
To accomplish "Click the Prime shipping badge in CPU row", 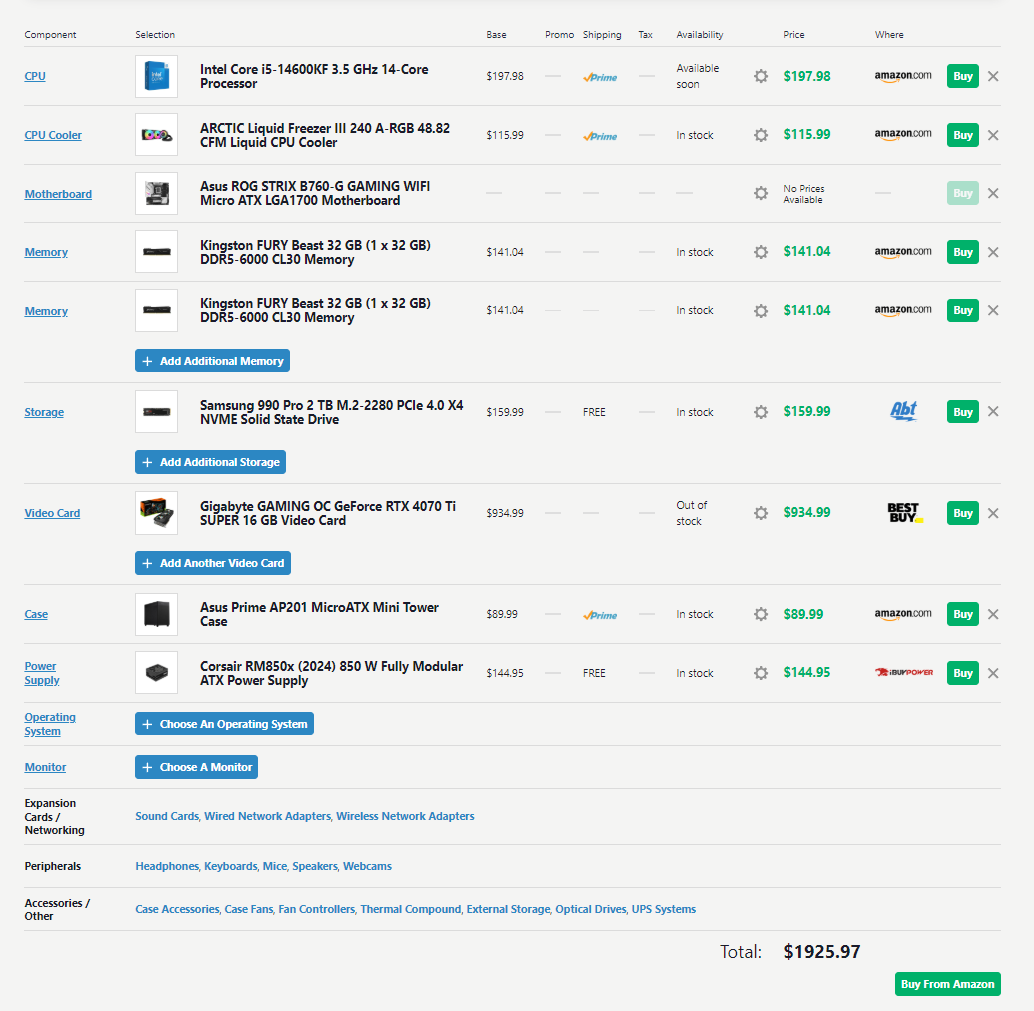I will pos(600,77).
